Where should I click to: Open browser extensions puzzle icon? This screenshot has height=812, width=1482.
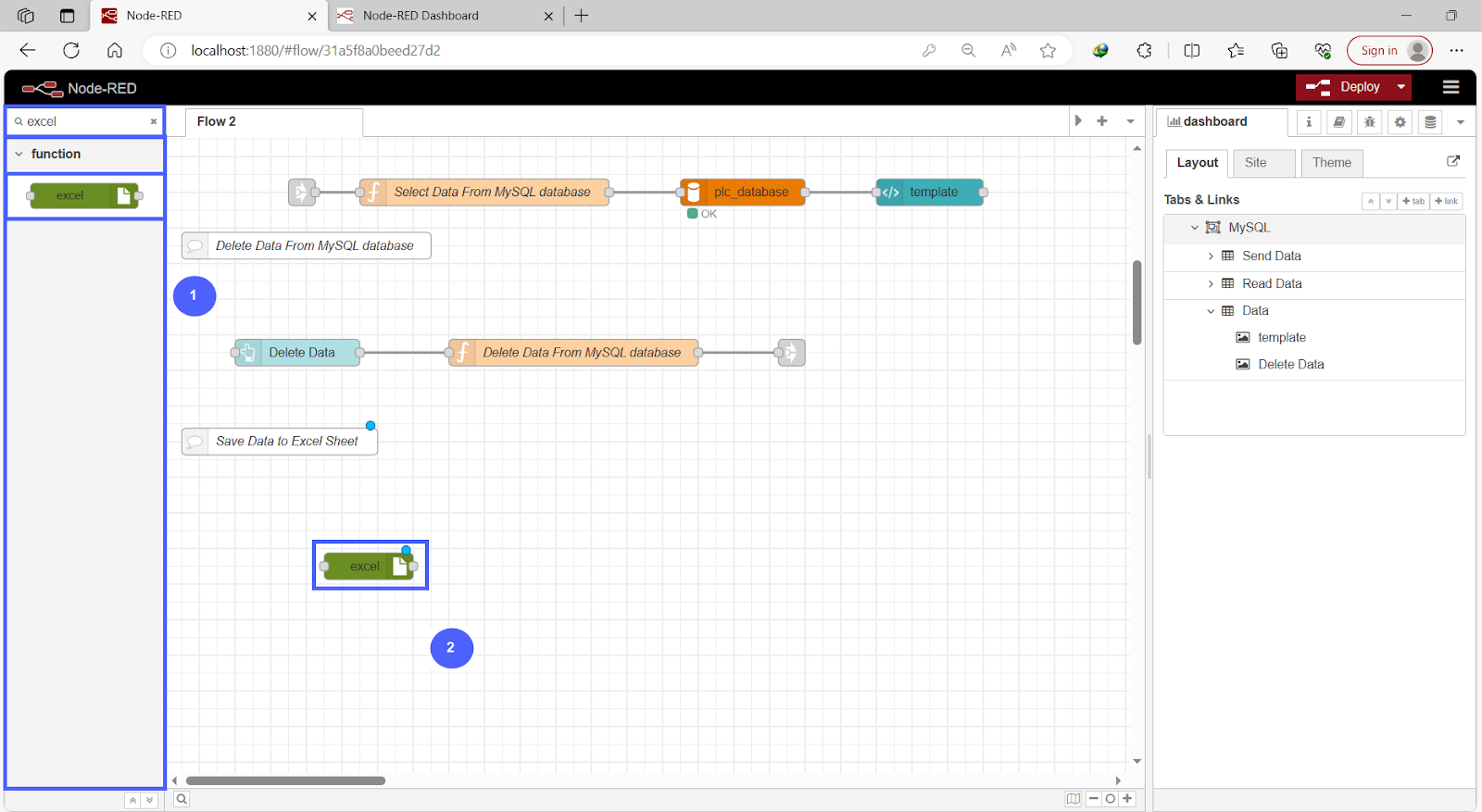(1144, 50)
